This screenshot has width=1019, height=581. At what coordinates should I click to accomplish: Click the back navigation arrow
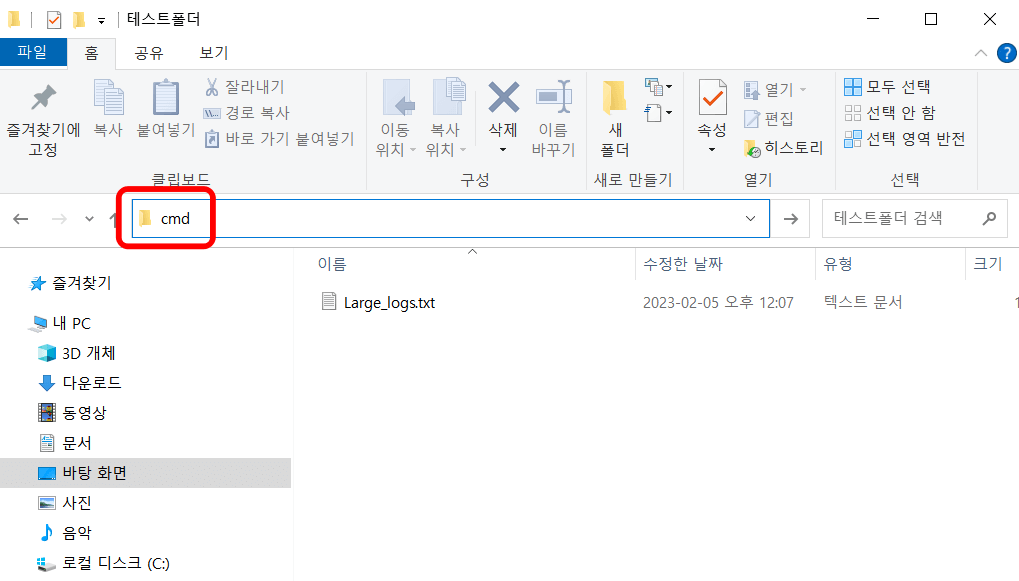[x=20, y=218]
